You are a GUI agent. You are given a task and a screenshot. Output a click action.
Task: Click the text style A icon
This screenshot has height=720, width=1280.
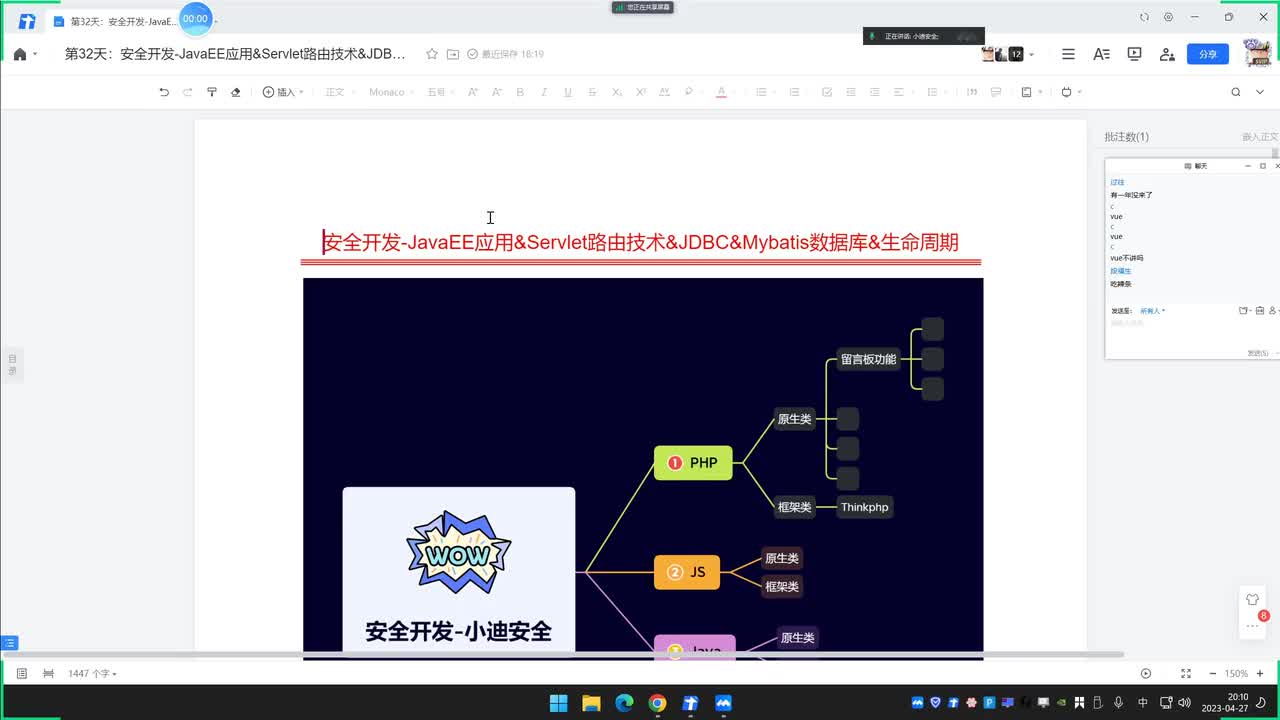coord(1101,54)
